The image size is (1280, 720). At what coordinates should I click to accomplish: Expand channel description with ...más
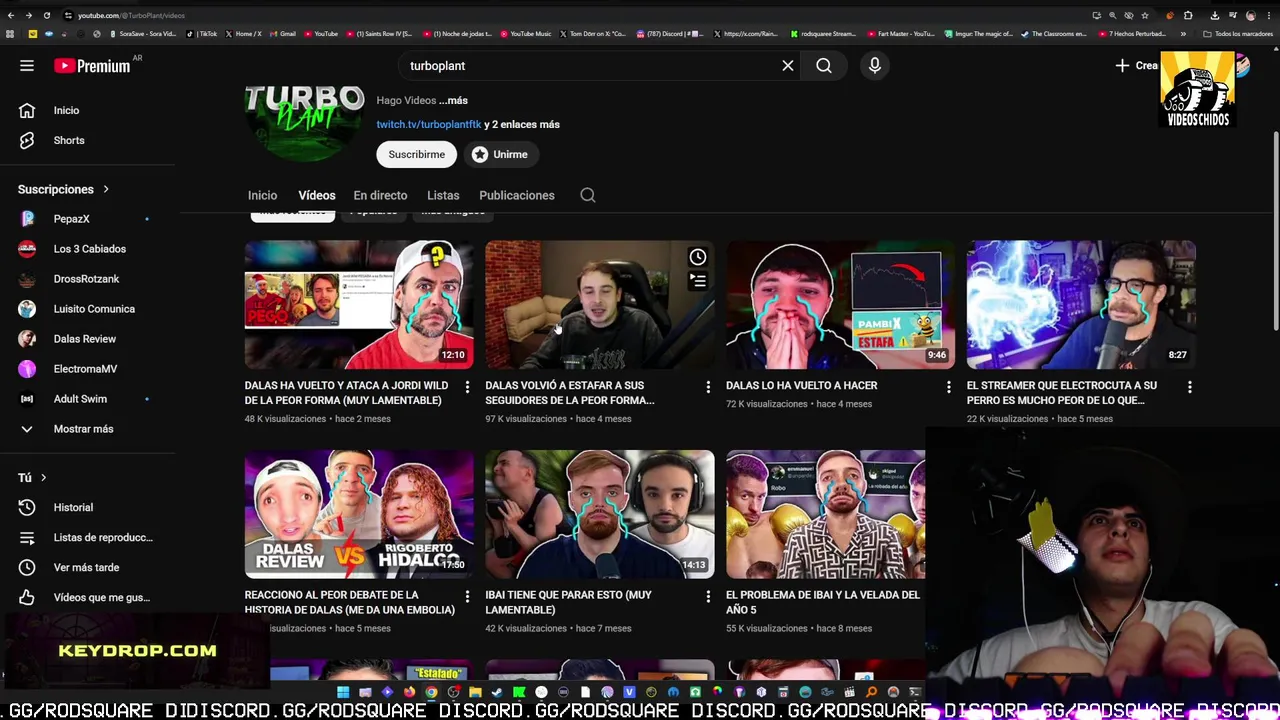453,100
